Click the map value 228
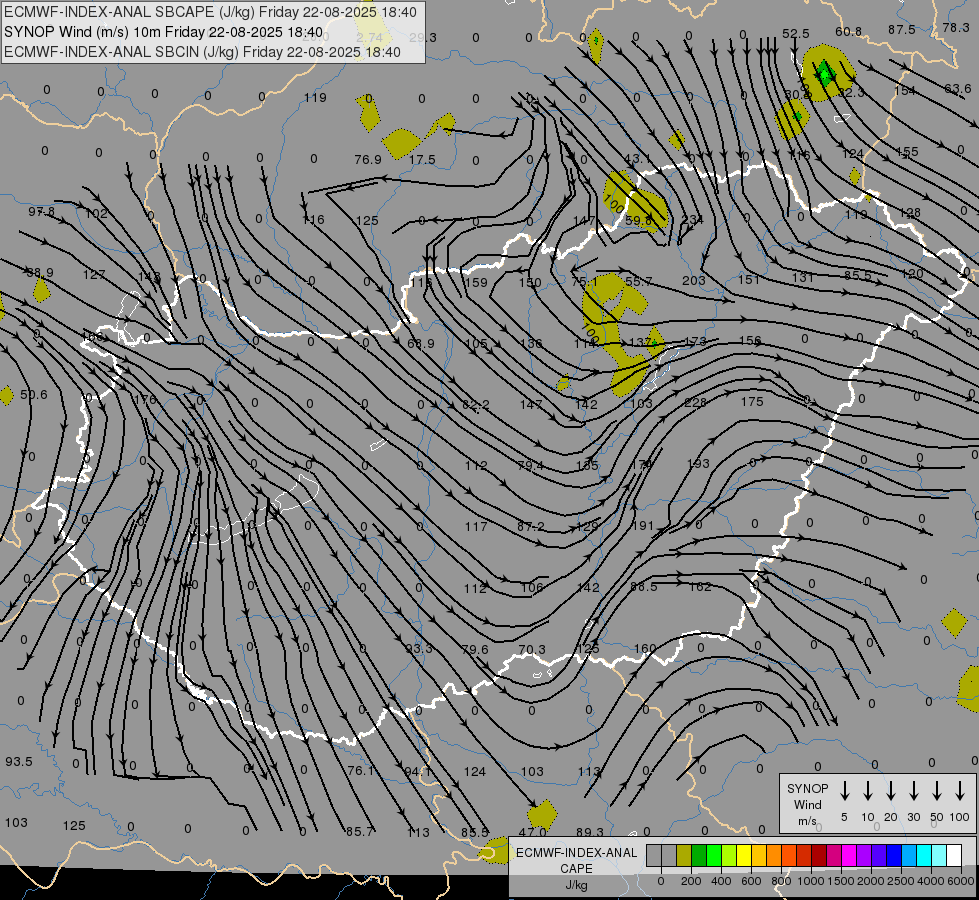This screenshot has height=900, width=979. tap(695, 403)
